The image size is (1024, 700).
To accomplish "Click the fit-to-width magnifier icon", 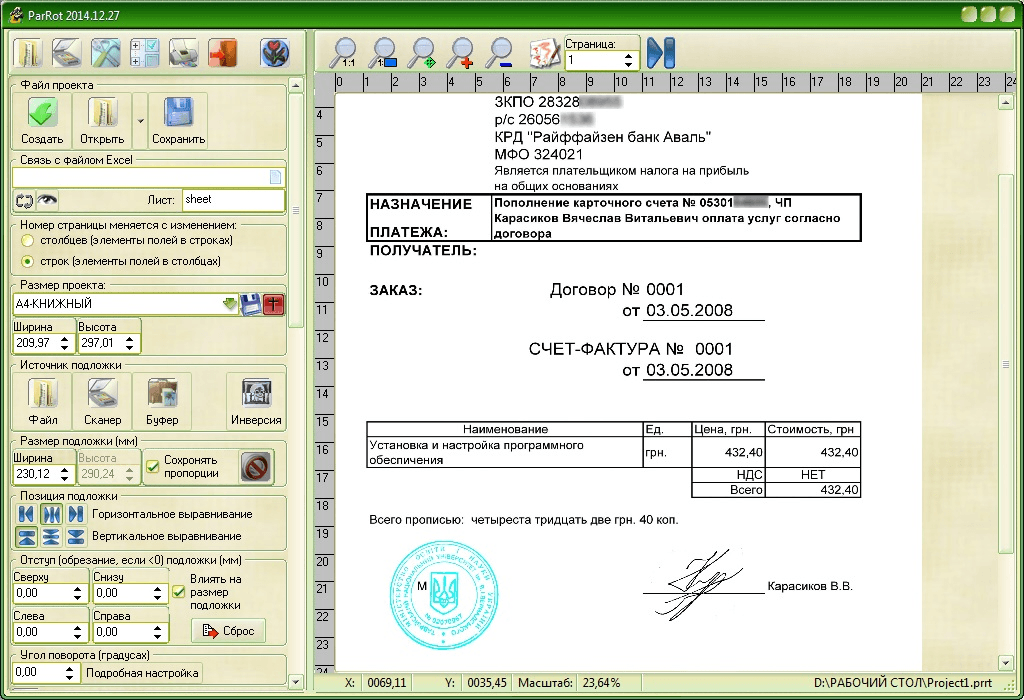I will pos(384,53).
